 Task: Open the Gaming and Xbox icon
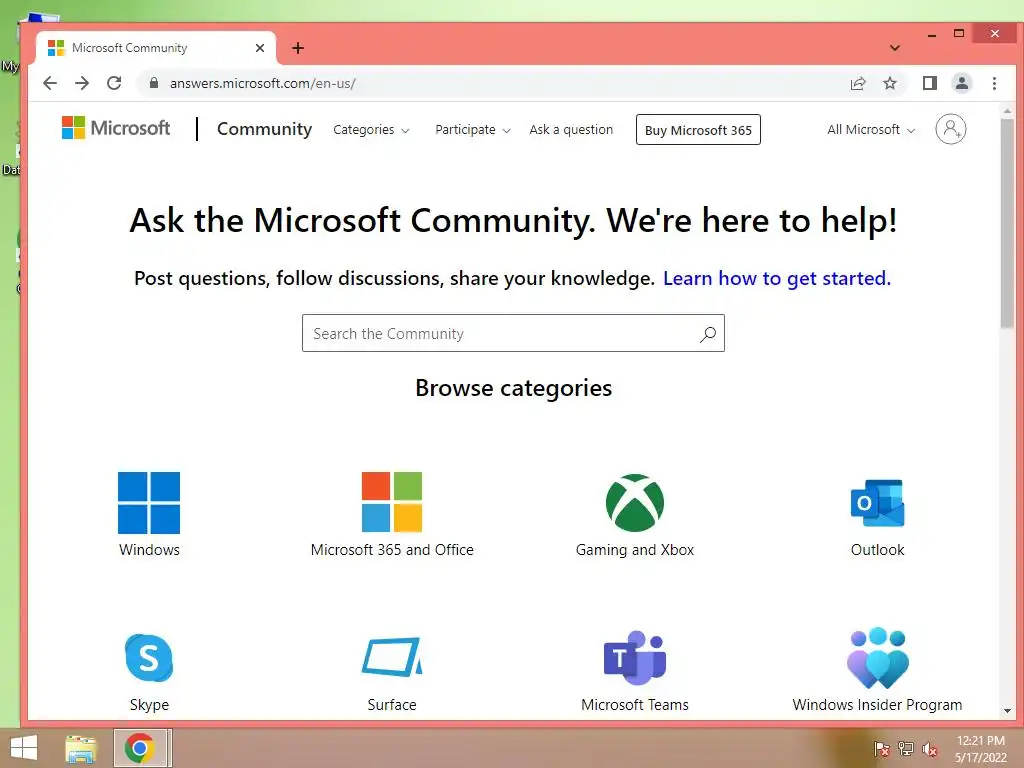(635, 502)
